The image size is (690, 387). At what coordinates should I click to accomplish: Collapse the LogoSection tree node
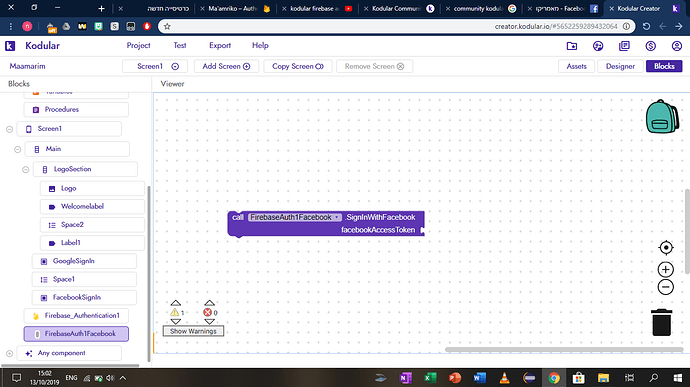26,170
